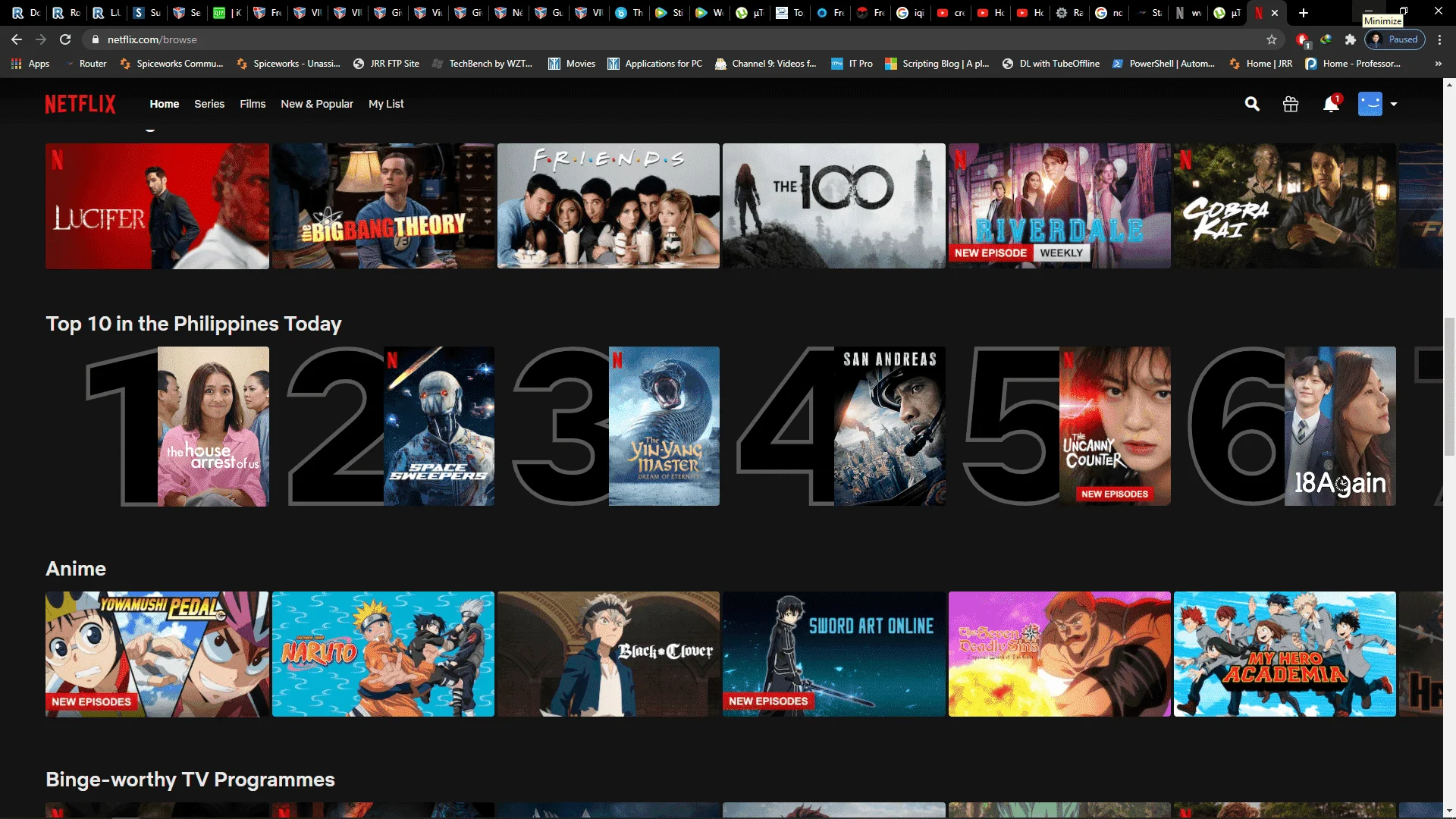This screenshot has width=1456, height=819.
Task: Select the Films nav item
Action: (x=253, y=104)
